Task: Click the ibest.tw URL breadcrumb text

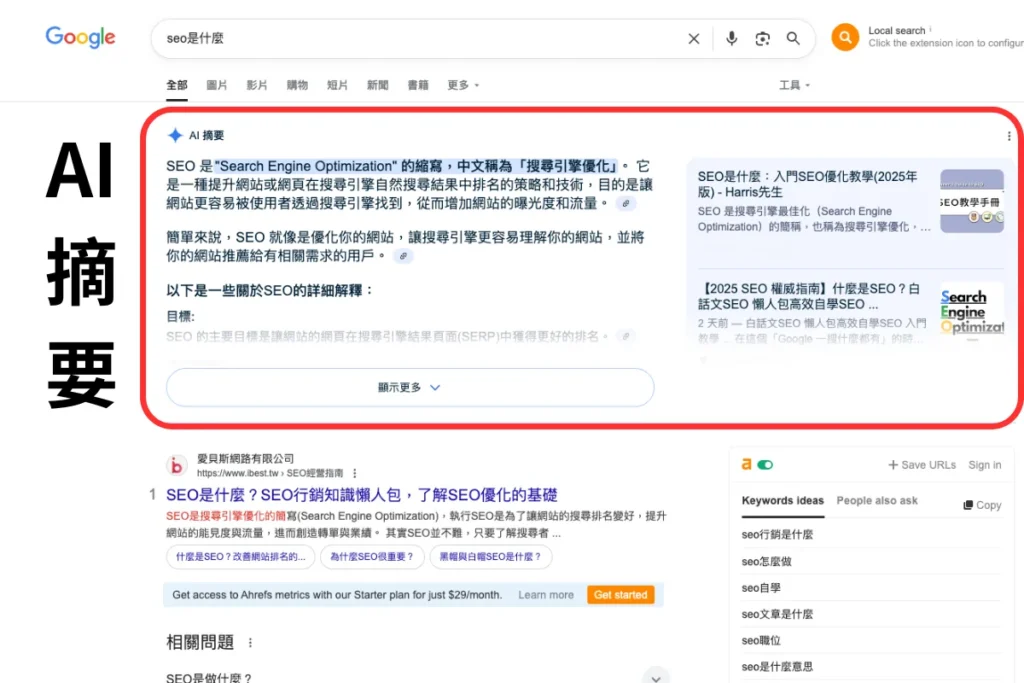Action: tap(270, 473)
